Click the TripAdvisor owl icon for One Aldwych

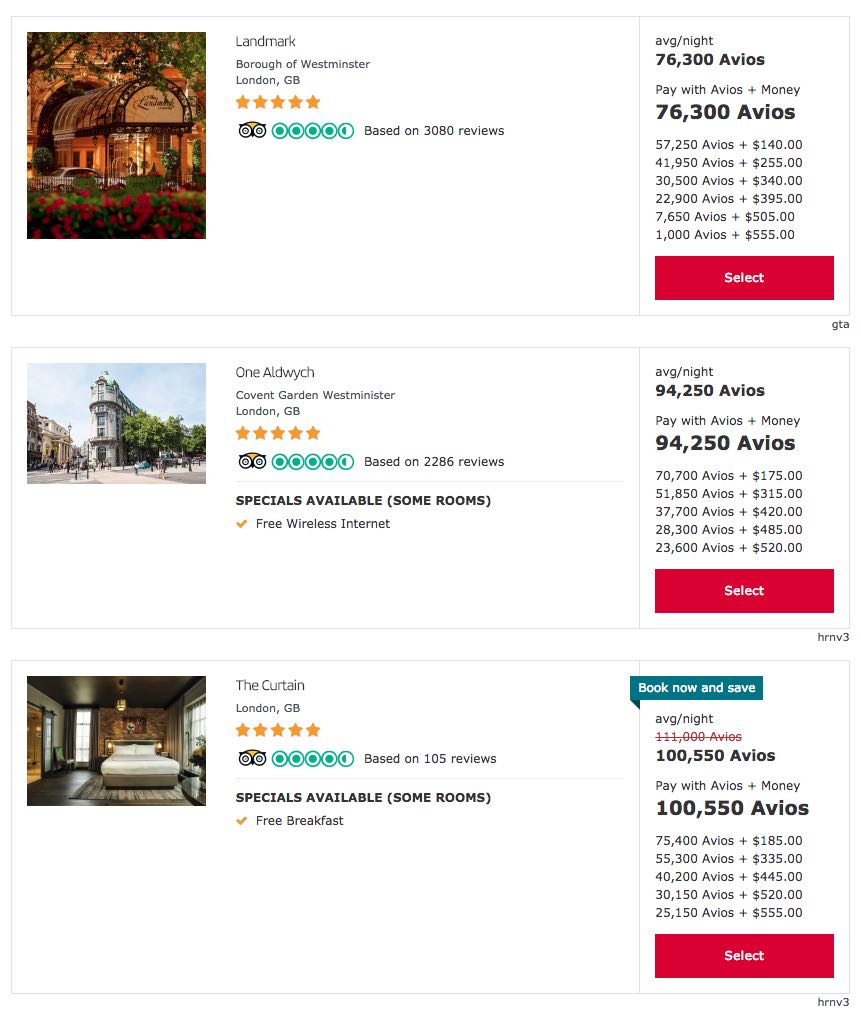point(252,462)
